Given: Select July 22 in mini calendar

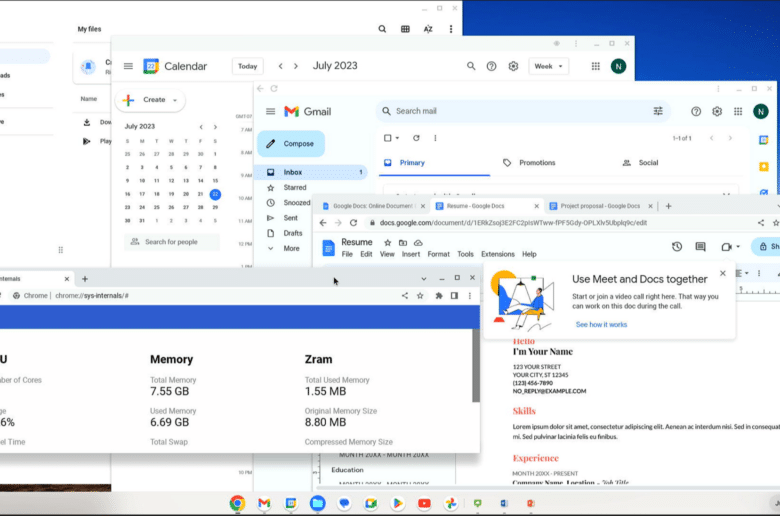Looking at the screenshot, I should point(215,194).
